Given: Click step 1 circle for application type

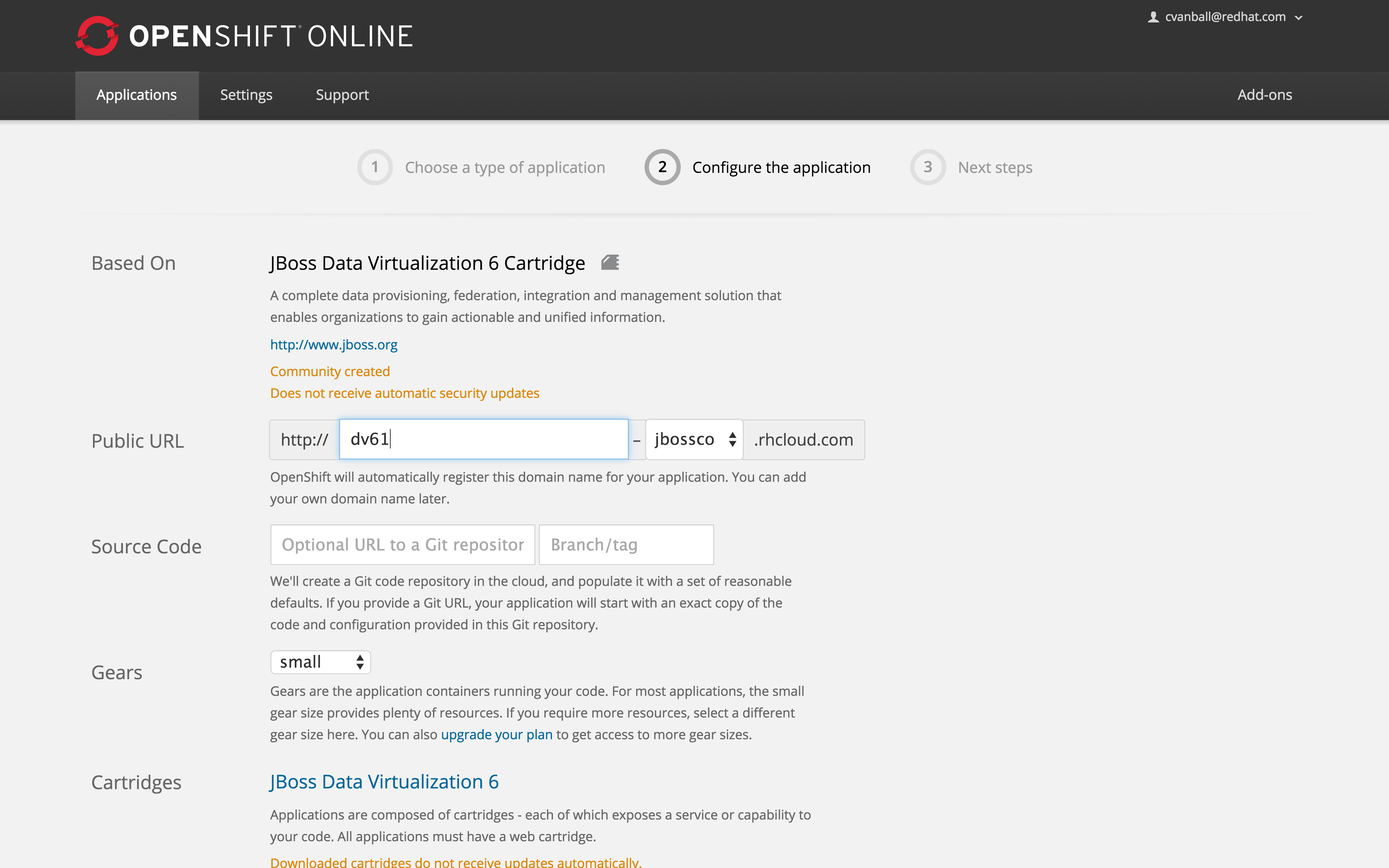Looking at the screenshot, I should click(375, 167).
